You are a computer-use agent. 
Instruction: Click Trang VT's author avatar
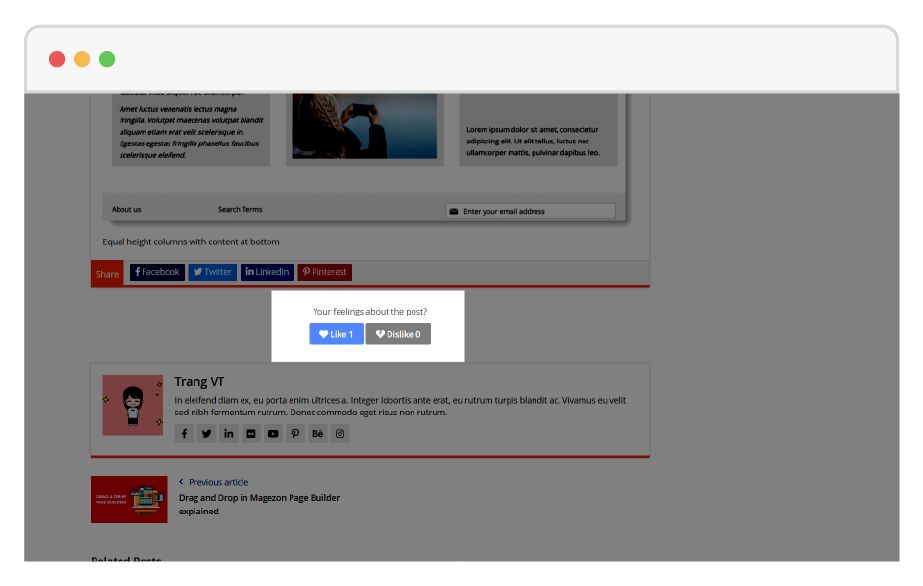[x=132, y=405]
